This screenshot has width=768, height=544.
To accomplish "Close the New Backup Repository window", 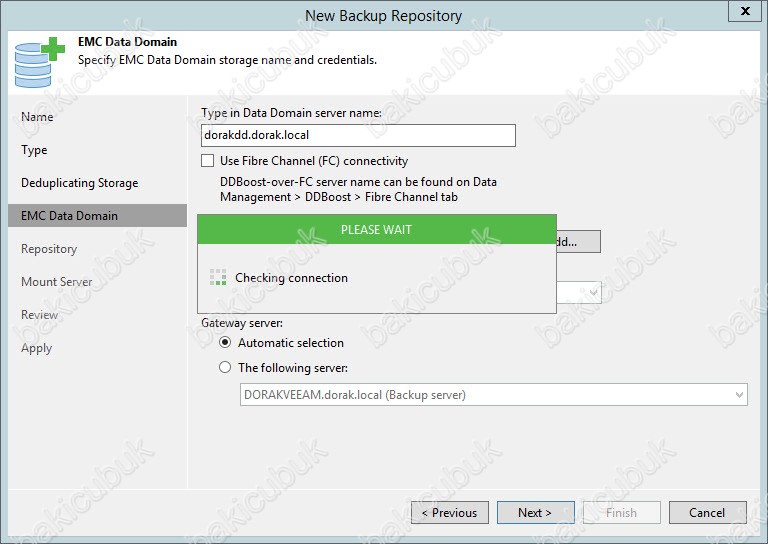I will tap(745, 11).
